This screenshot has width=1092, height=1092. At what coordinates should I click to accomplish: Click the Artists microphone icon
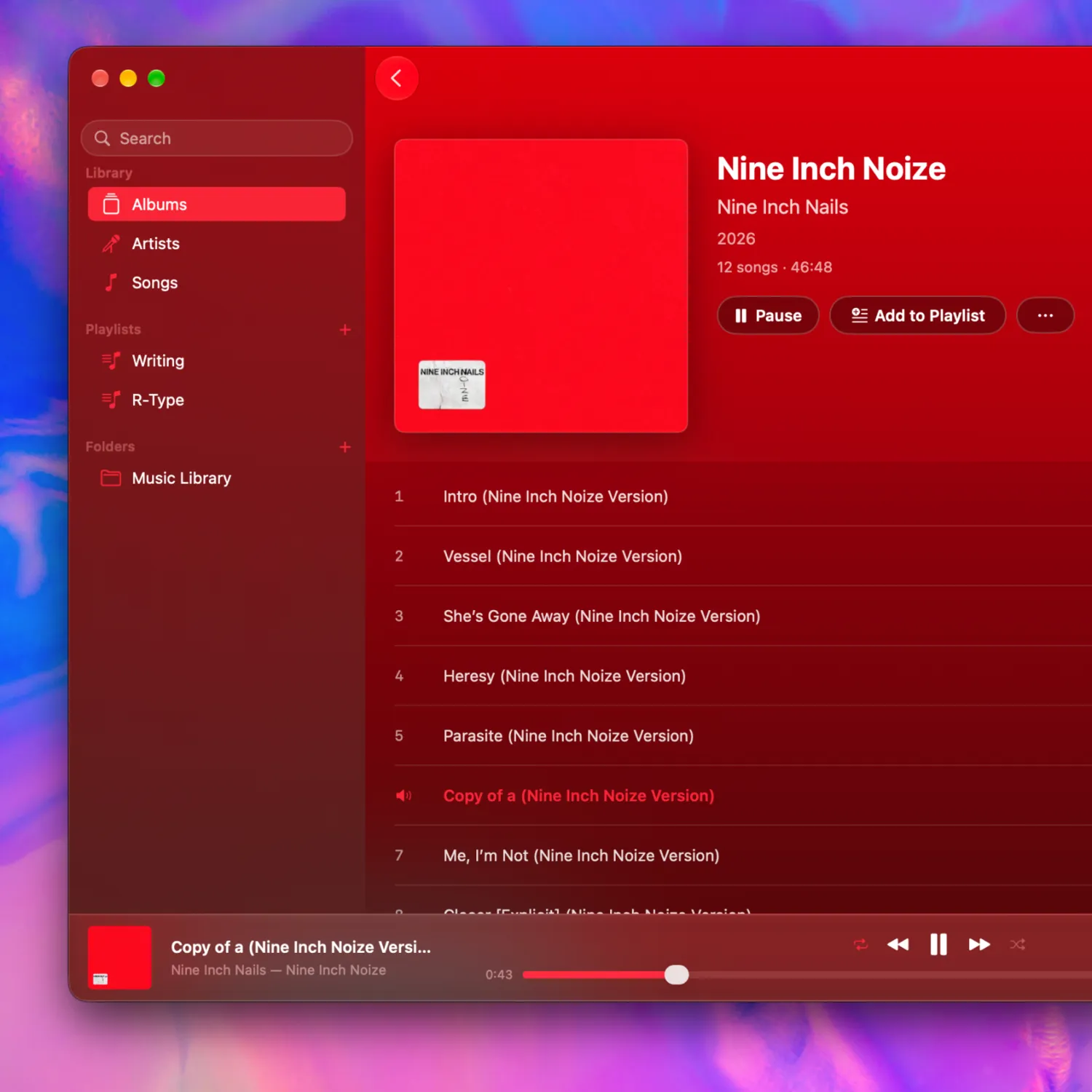tap(111, 244)
